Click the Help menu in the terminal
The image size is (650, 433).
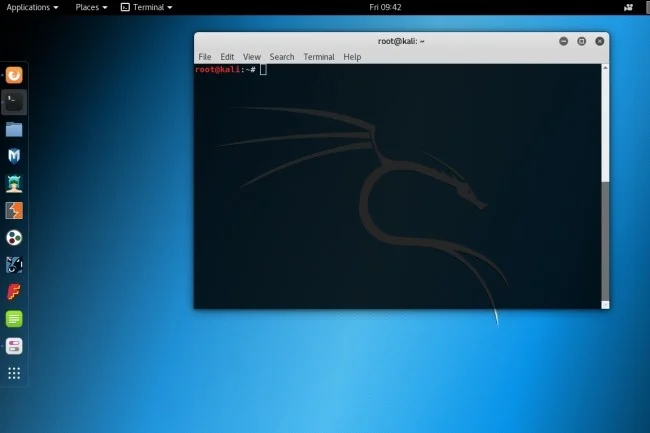352,57
